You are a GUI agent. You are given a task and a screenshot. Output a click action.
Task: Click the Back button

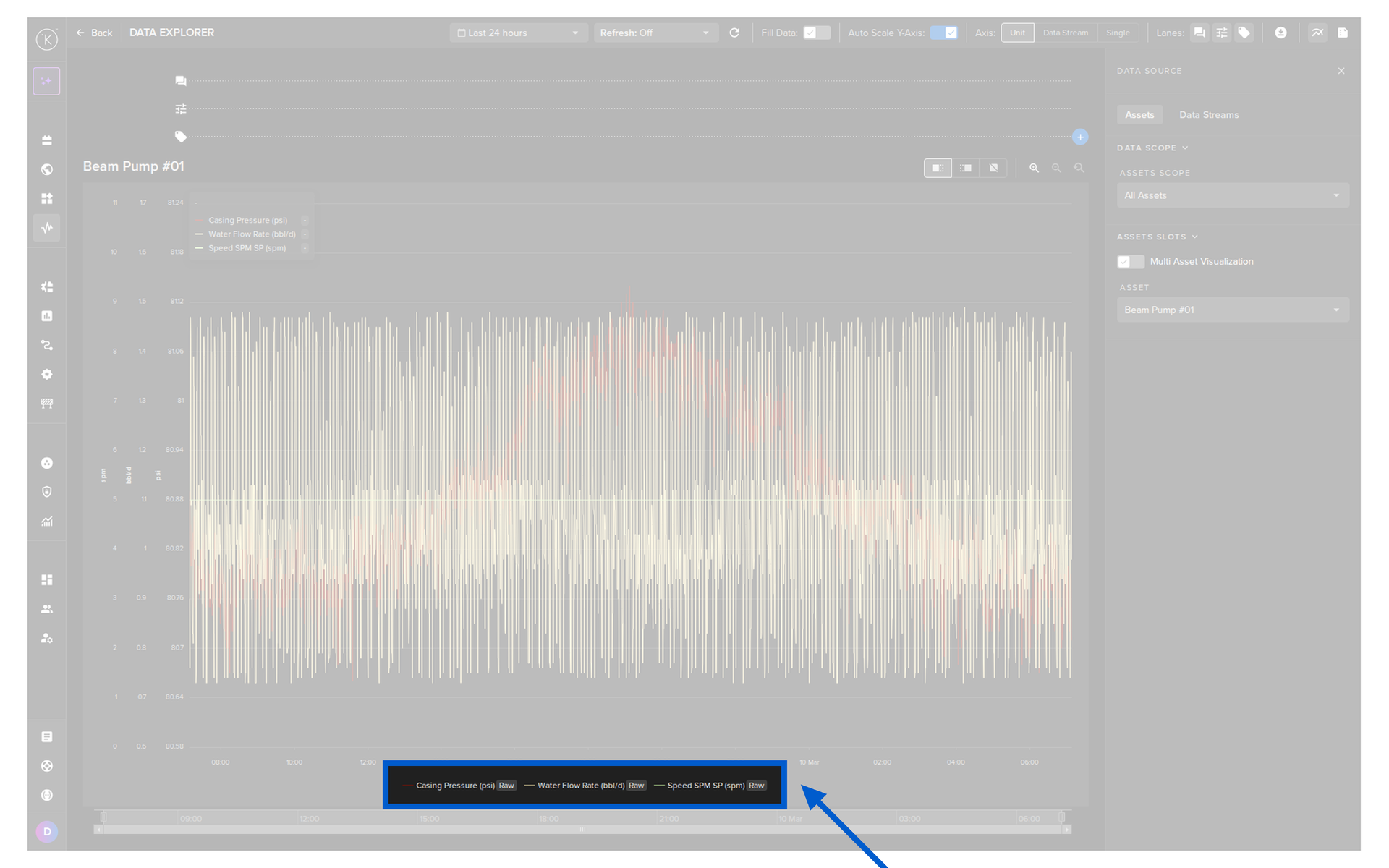95,33
